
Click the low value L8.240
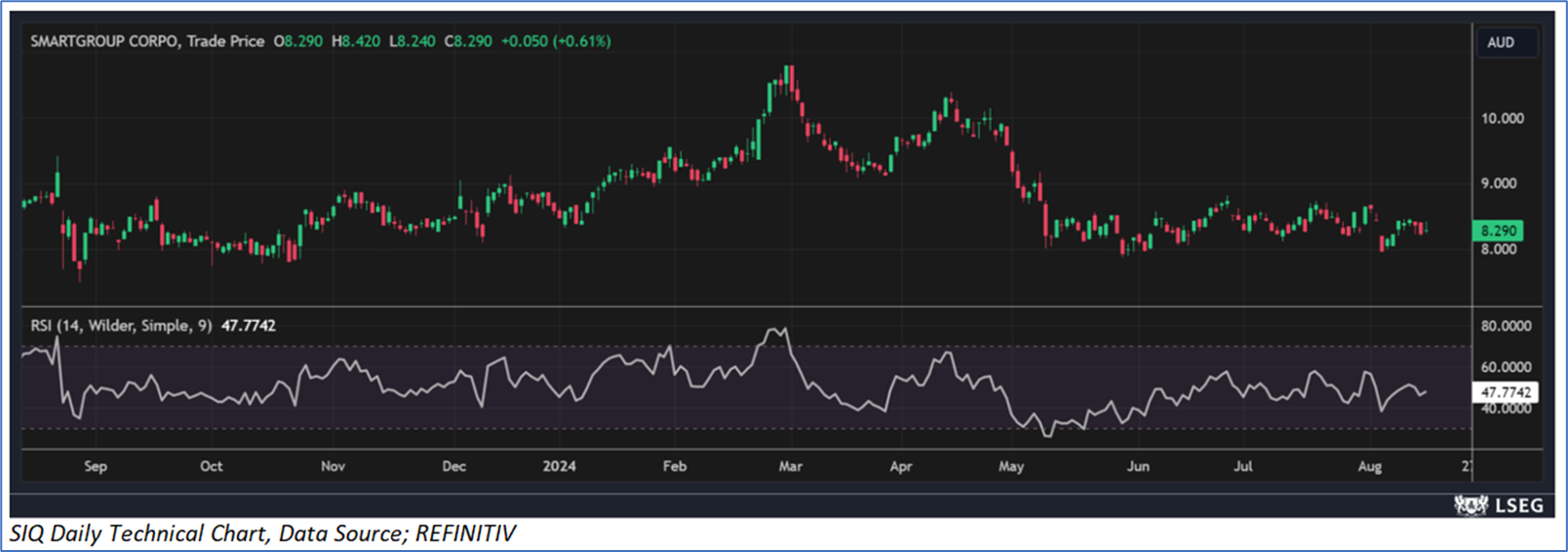point(412,42)
